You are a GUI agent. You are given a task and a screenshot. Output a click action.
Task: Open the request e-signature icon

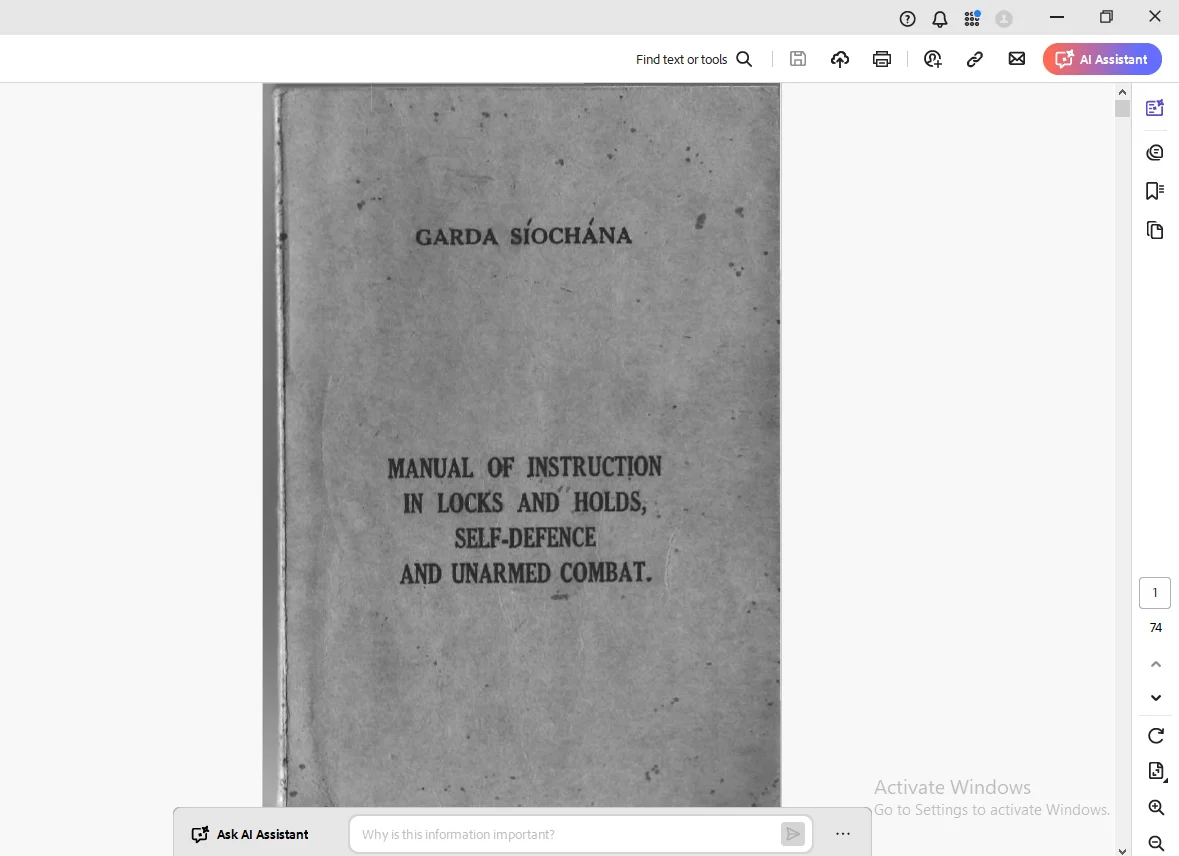click(932, 59)
